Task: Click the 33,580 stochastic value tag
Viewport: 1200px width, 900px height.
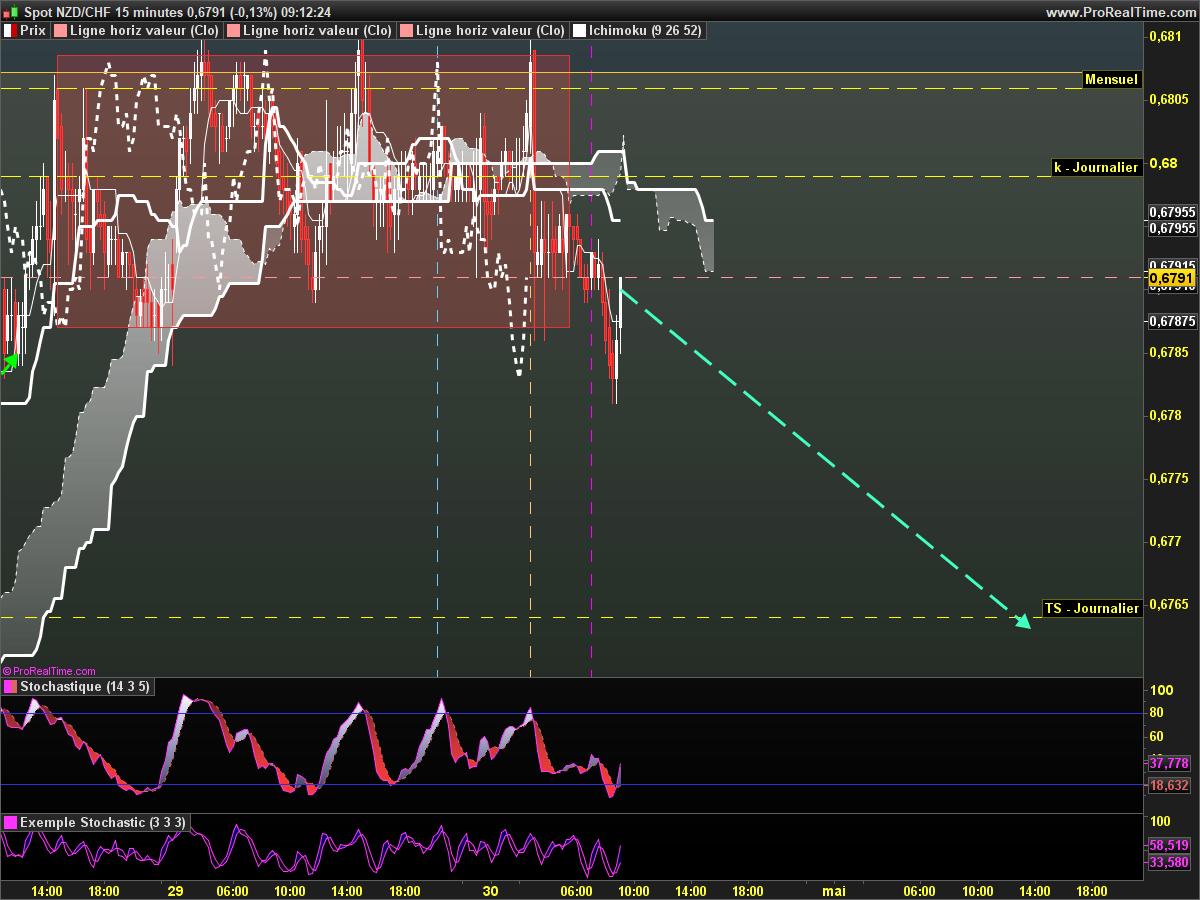Action: click(x=1169, y=862)
